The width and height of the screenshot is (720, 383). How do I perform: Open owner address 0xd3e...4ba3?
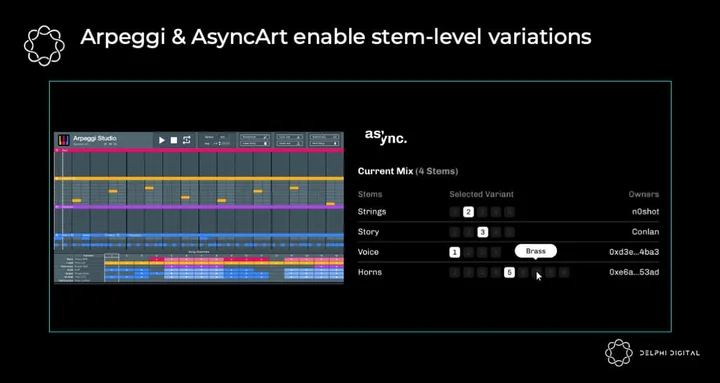[x=634, y=252]
